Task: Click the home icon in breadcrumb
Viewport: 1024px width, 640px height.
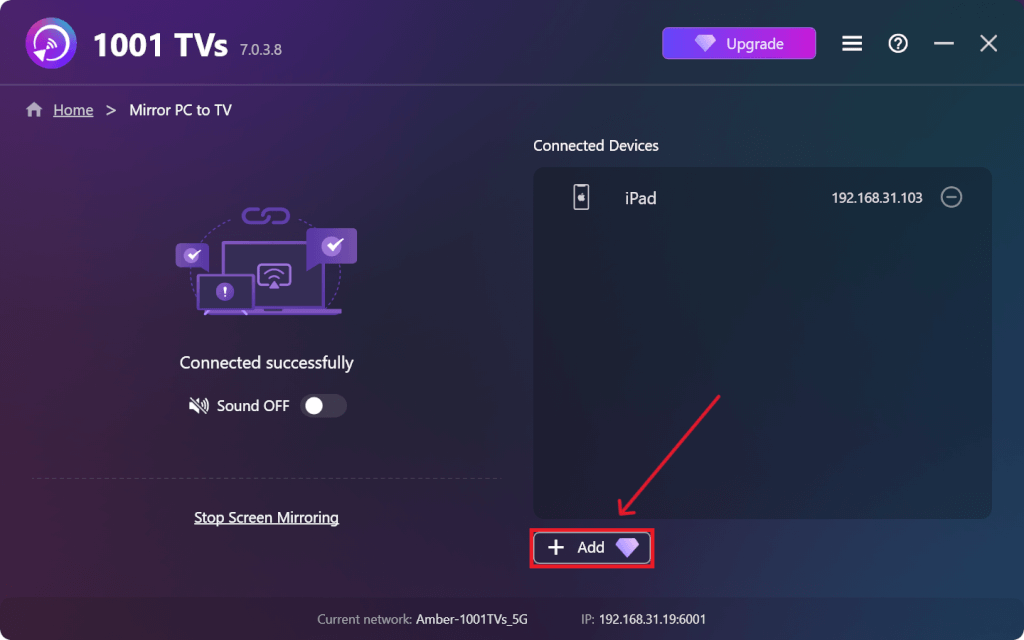Action: (34, 110)
